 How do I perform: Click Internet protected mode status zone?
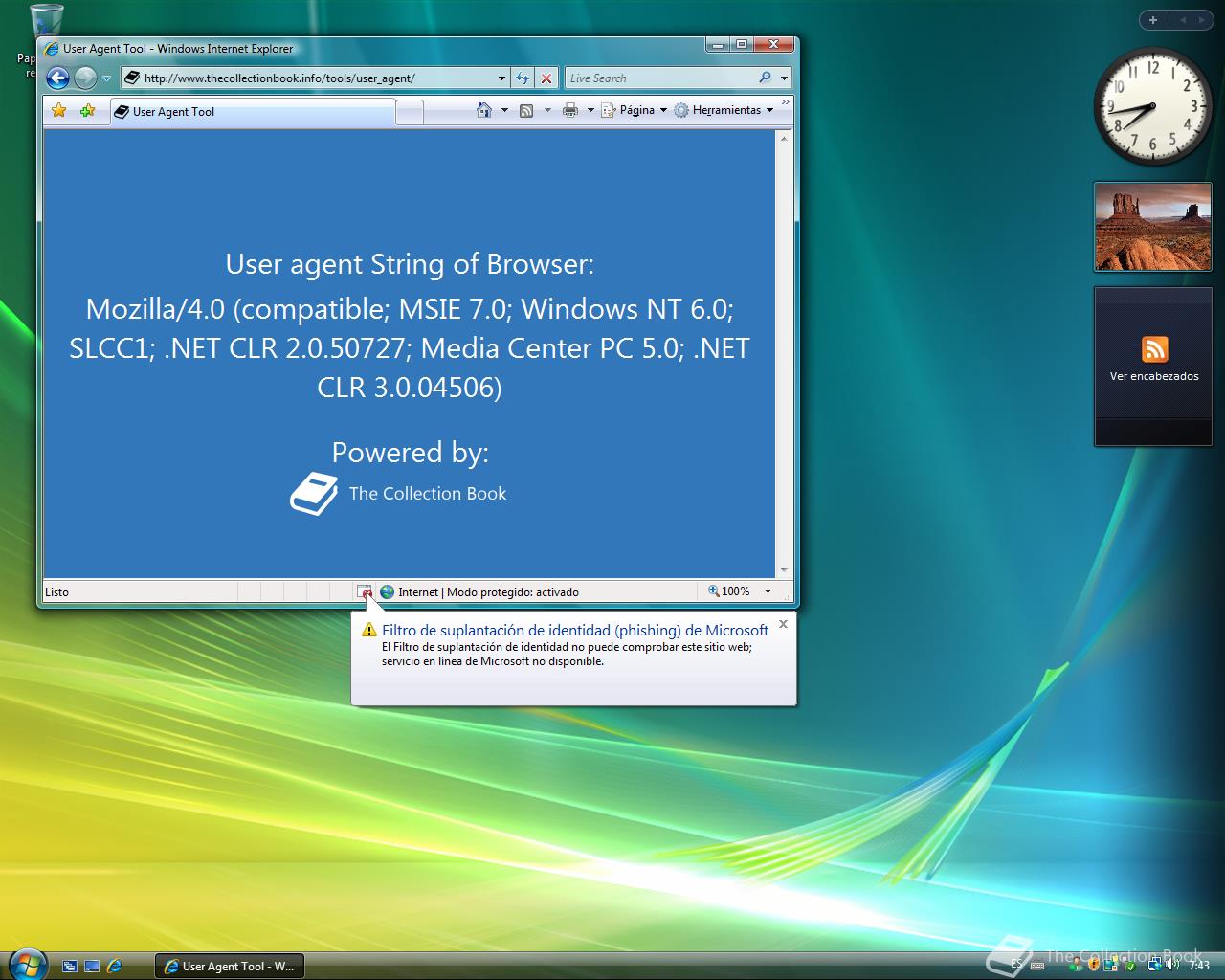(479, 591)
